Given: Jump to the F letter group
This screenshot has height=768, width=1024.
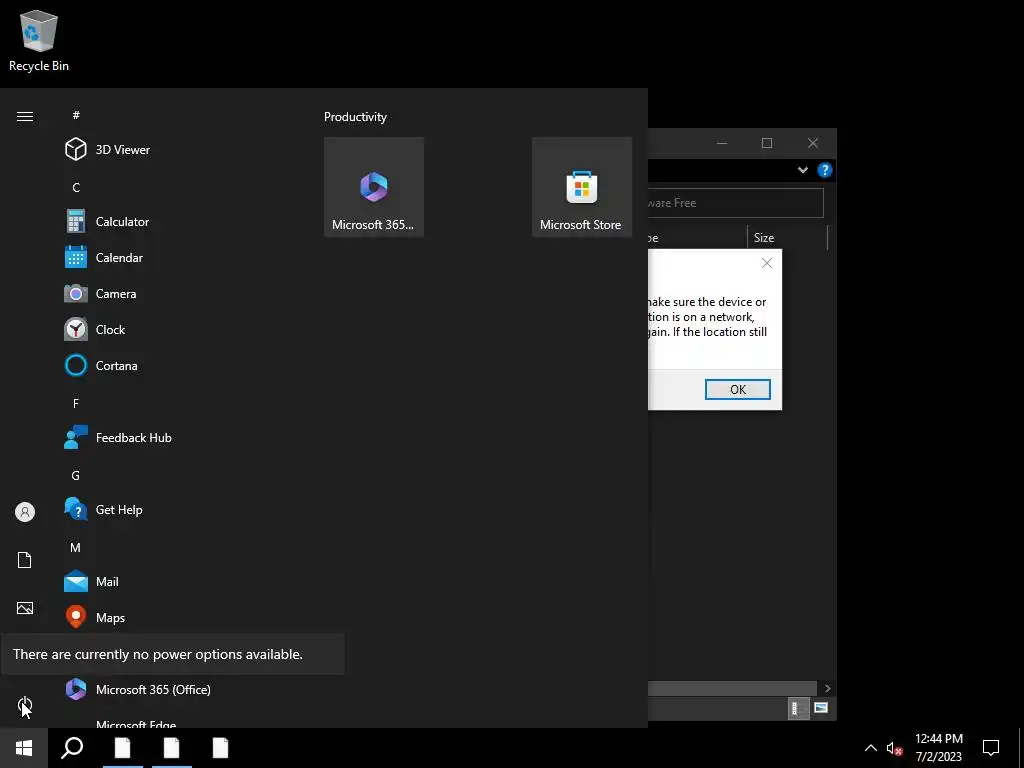Looking at the screenshot, I should click(x=76, y=404).
